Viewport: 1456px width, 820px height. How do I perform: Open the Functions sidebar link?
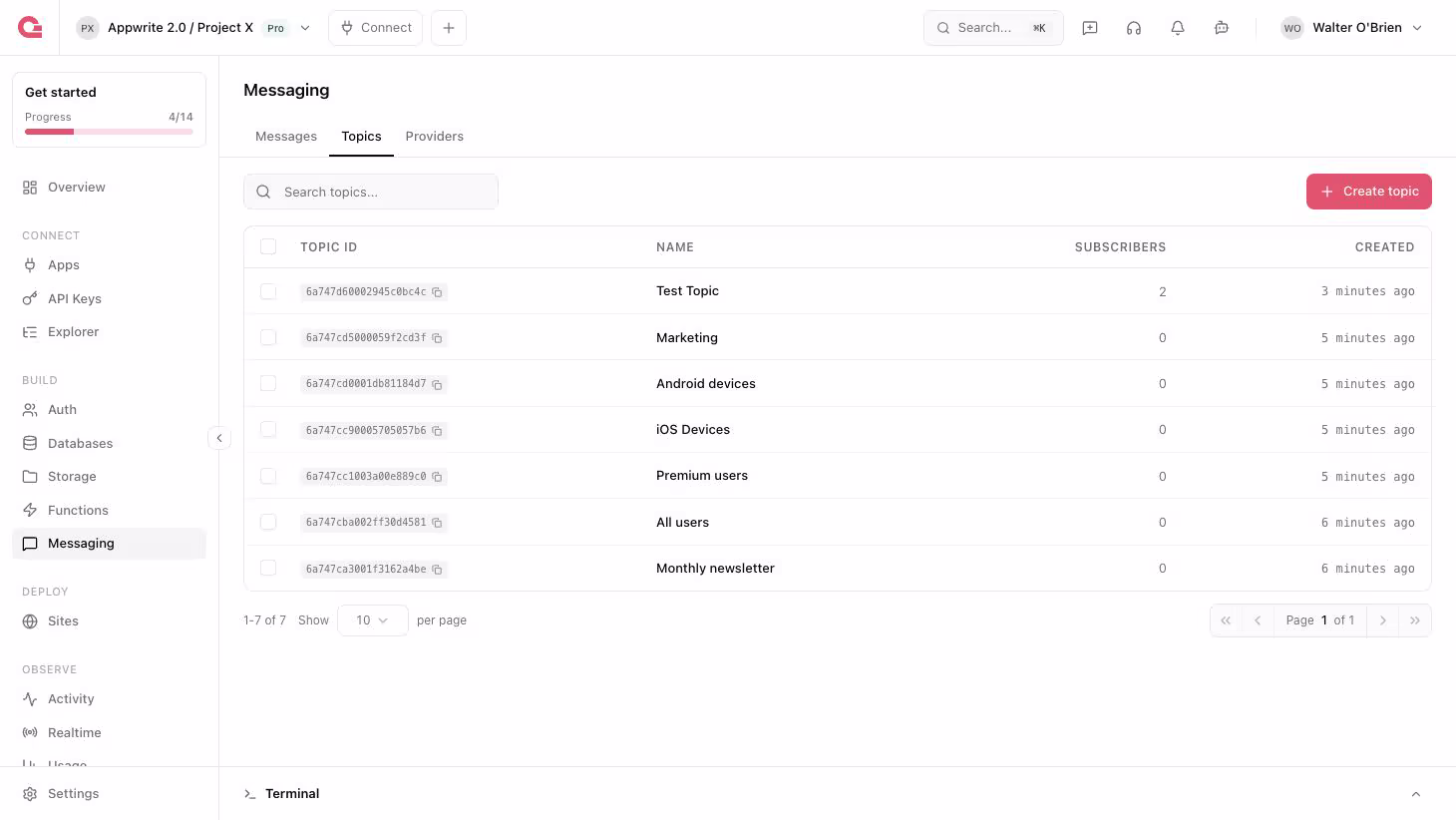click(109, 511)
